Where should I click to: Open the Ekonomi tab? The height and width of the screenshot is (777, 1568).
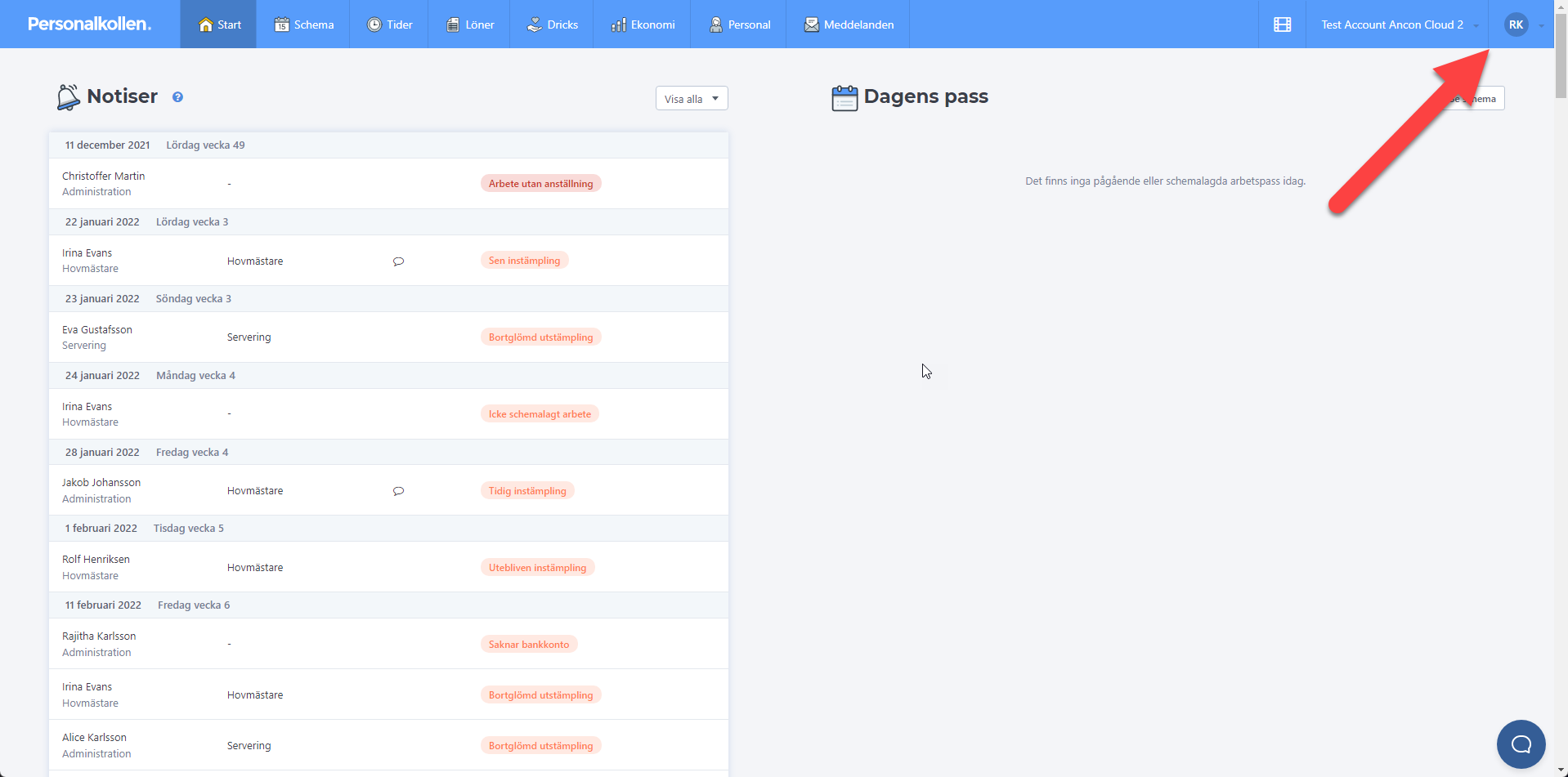643,25
